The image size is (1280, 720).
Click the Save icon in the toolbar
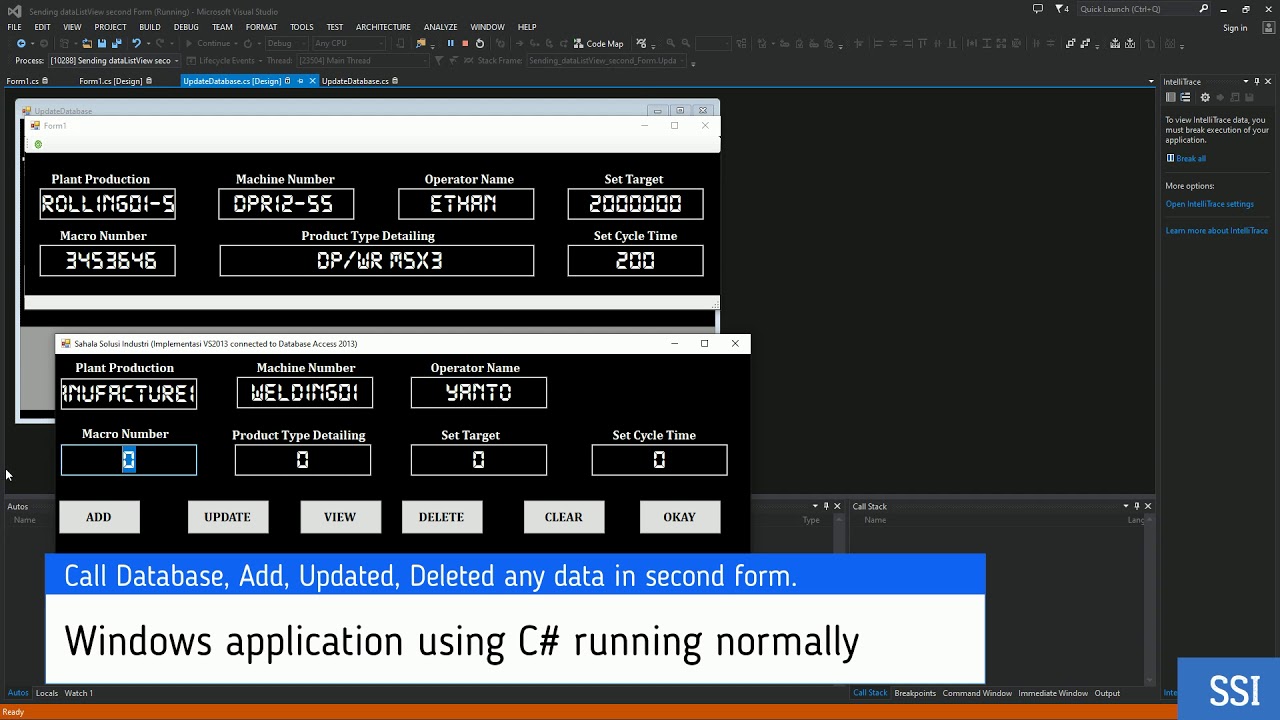click(x=101, y=43)
